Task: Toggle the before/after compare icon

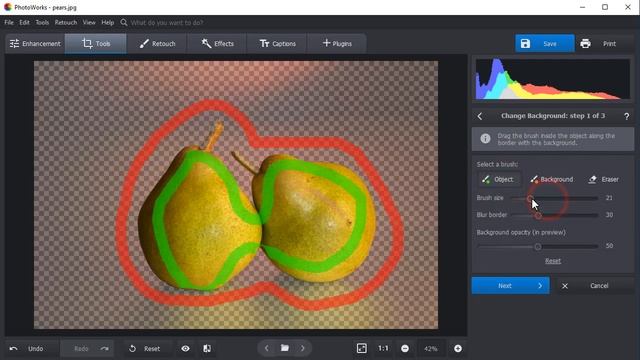Action: coord(207,349)
